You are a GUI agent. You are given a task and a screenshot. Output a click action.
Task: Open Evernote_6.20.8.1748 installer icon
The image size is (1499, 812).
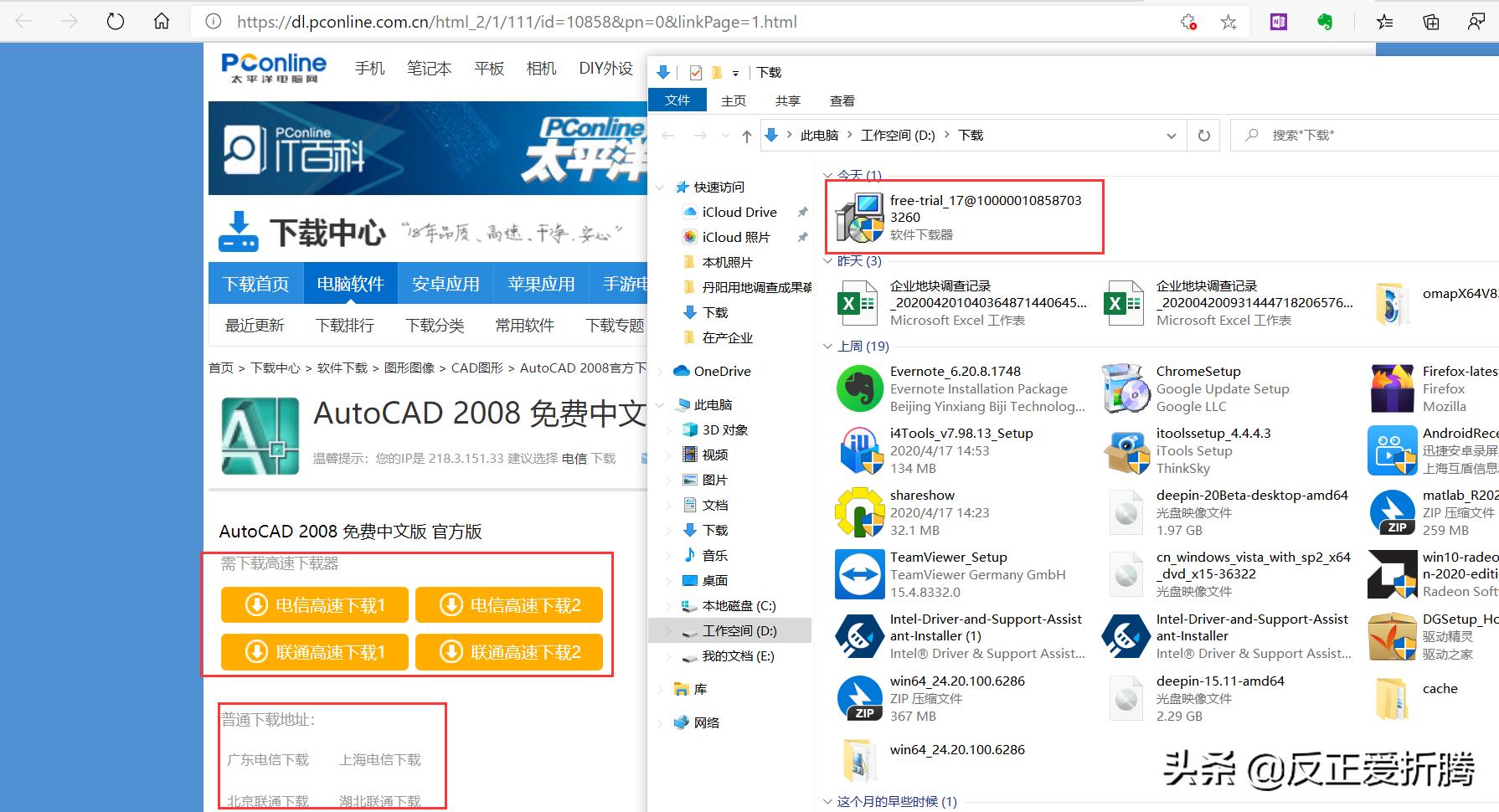(860, 389)
